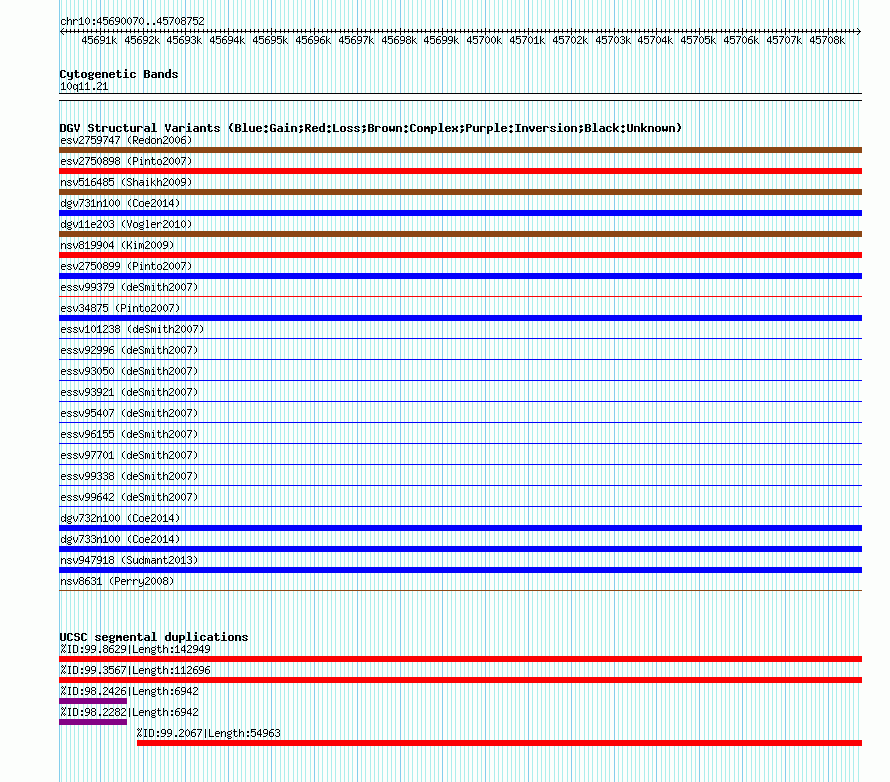Click the 45704k ruler position
This screenshot has height=782, width=890.
tap(655, 40)
